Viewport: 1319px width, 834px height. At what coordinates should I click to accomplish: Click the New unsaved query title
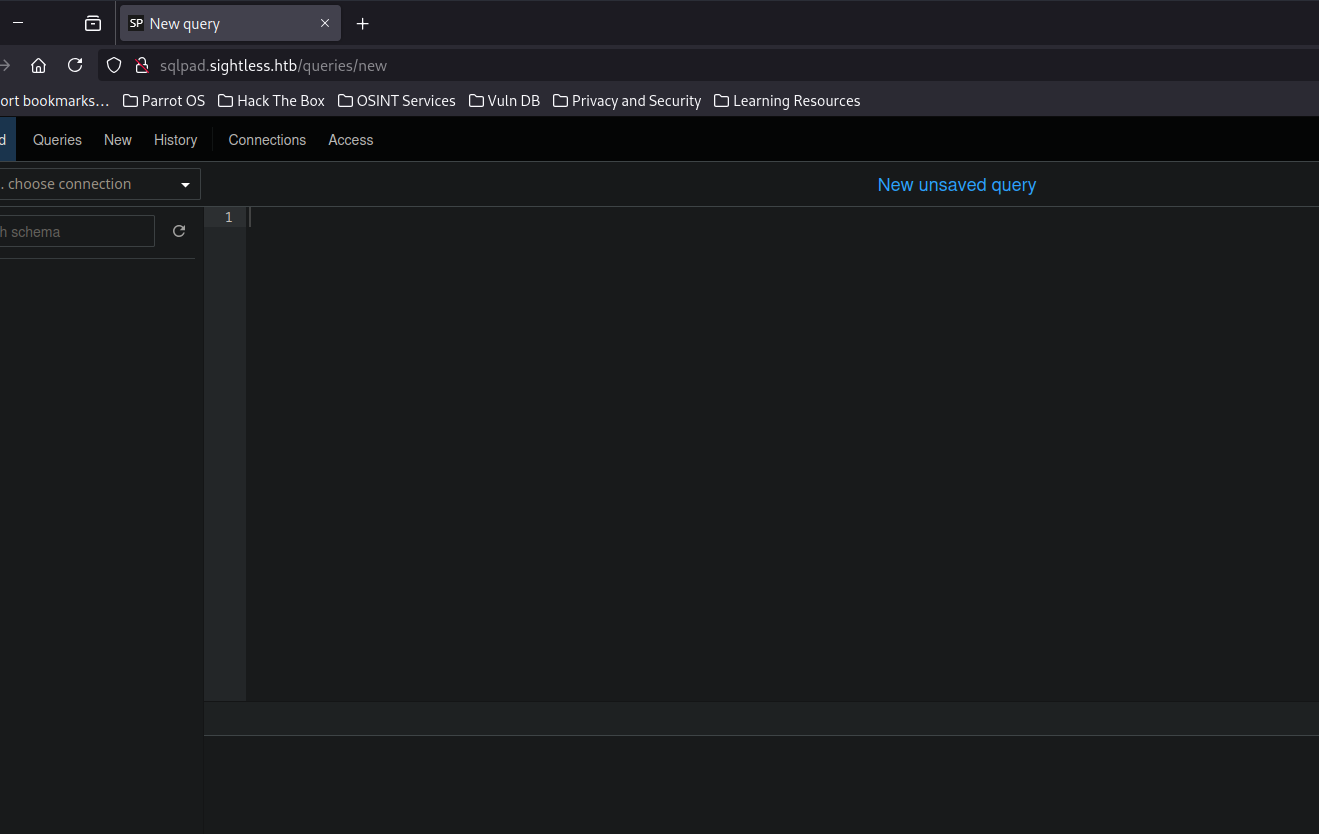[x=957, y=185]
